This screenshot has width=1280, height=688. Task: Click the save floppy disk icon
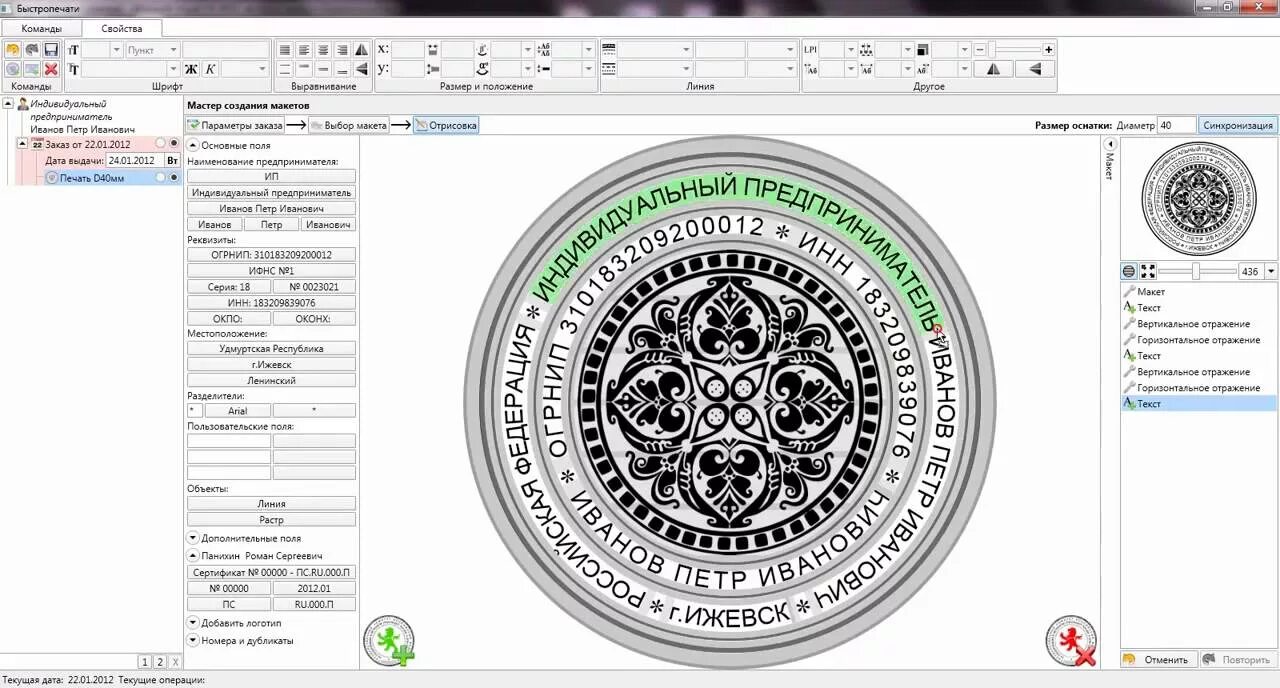tap(50, 49)
